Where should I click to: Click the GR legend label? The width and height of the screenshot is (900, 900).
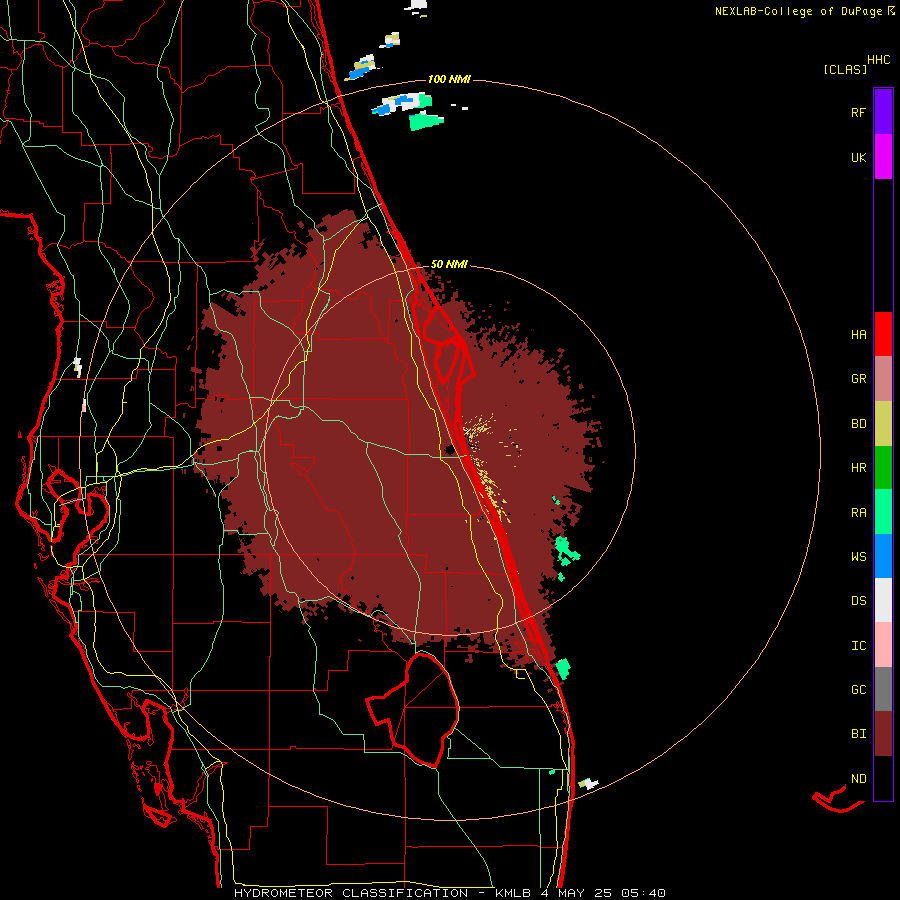tap(858, 379)
